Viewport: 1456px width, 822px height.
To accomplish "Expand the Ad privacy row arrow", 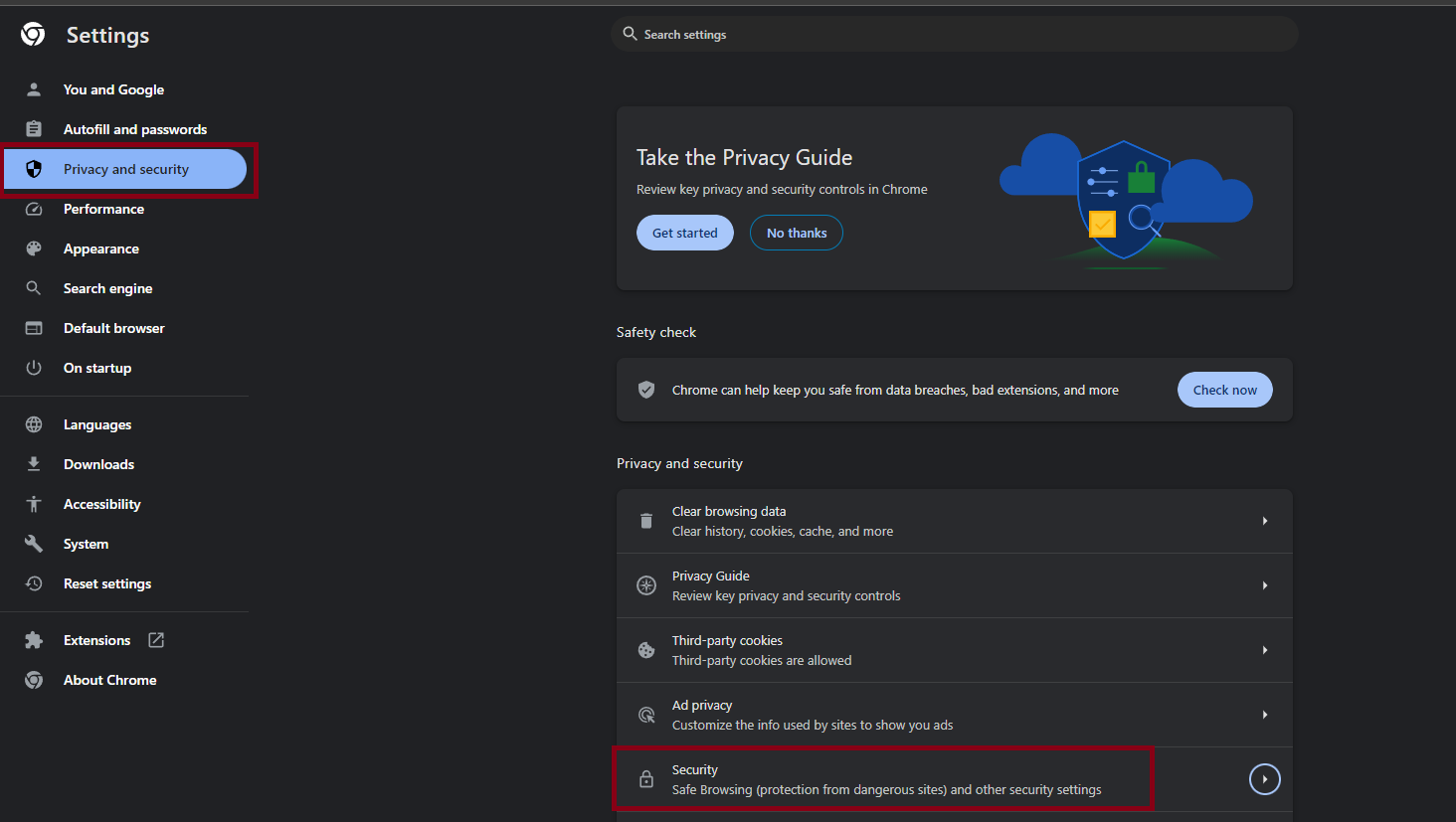I will (x=1264, y=715).
